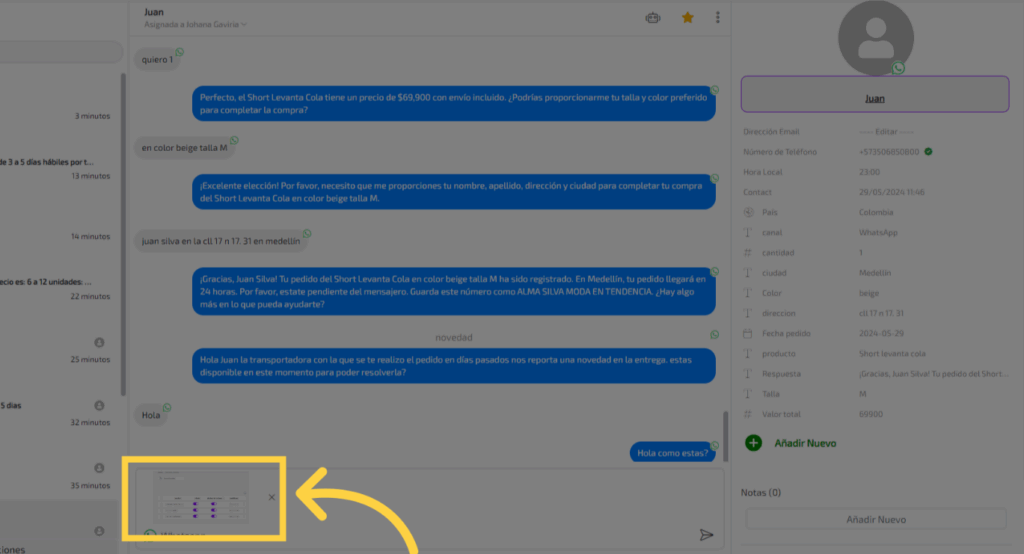Click the 'Valor total' value 69900
This screenshot has width=1024, height=554.
(x=872, y=414)
